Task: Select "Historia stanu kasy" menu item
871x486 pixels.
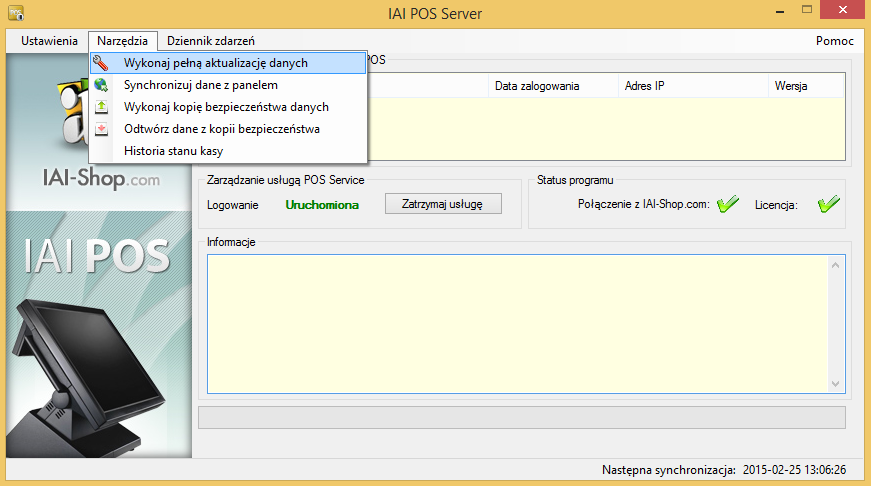Action: click(x=173, y=151)
